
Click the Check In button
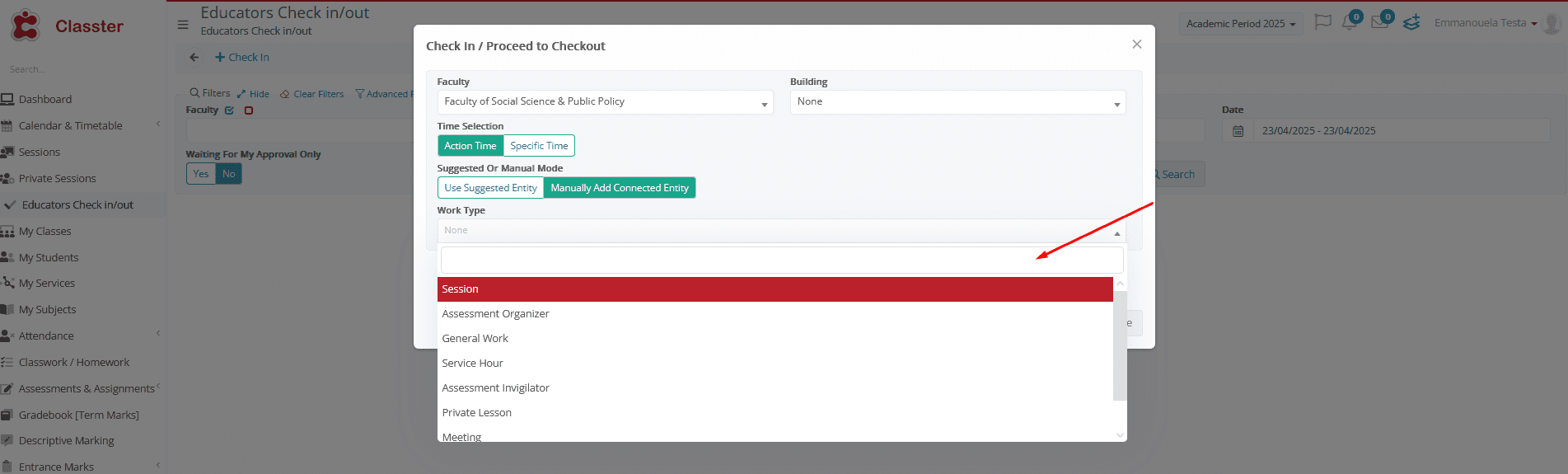pyautogui.click(x=242, y=57)
